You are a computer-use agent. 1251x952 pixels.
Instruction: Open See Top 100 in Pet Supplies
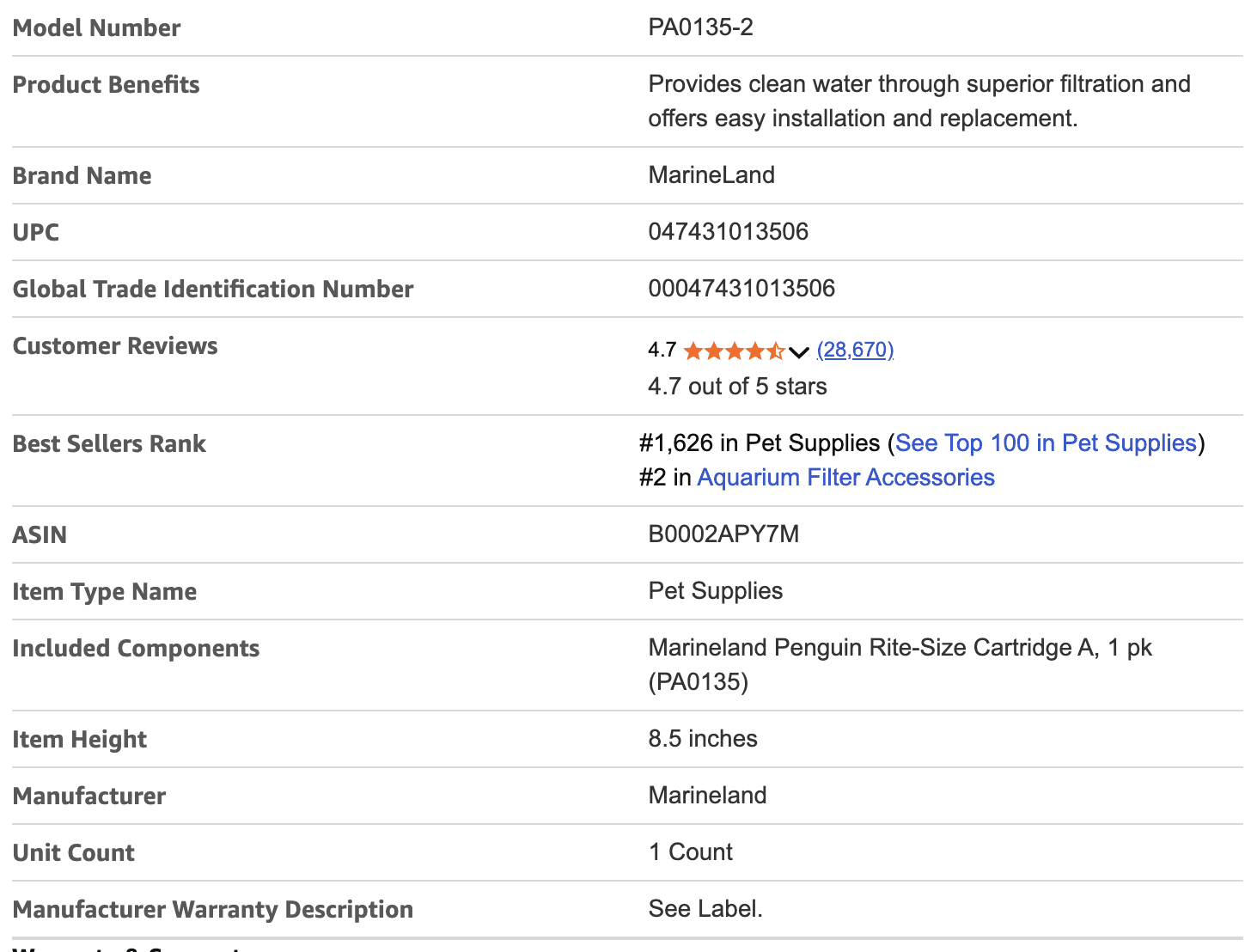pos(1046,443)
